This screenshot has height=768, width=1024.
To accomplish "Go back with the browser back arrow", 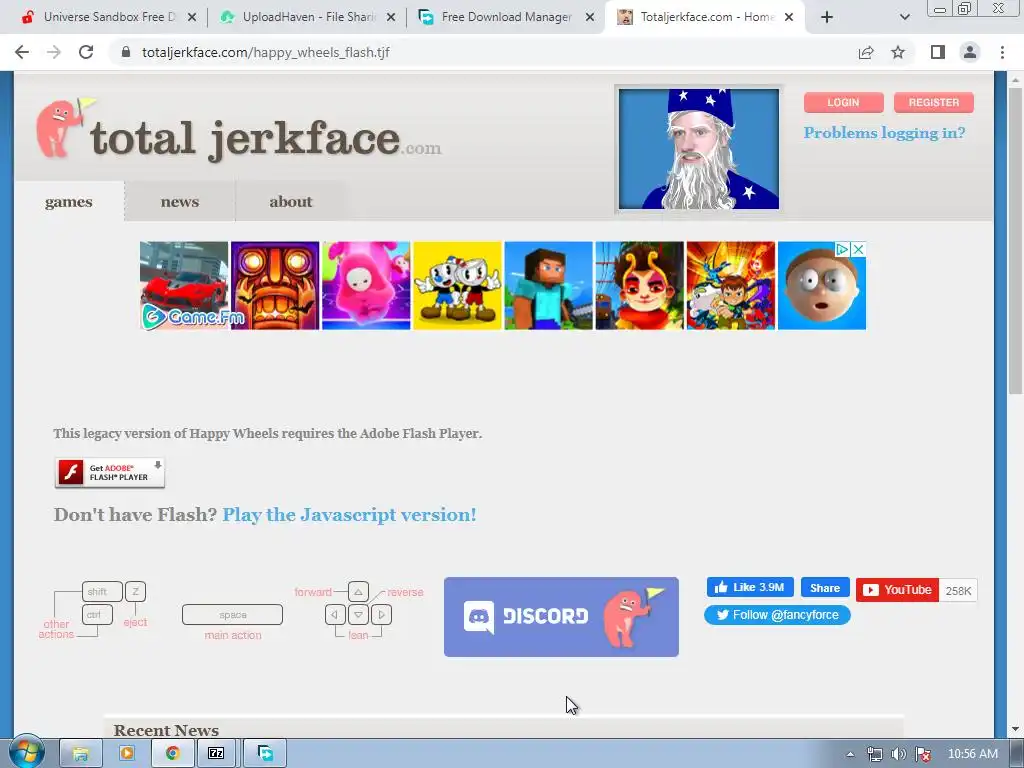I will click(x=22, y=52).
